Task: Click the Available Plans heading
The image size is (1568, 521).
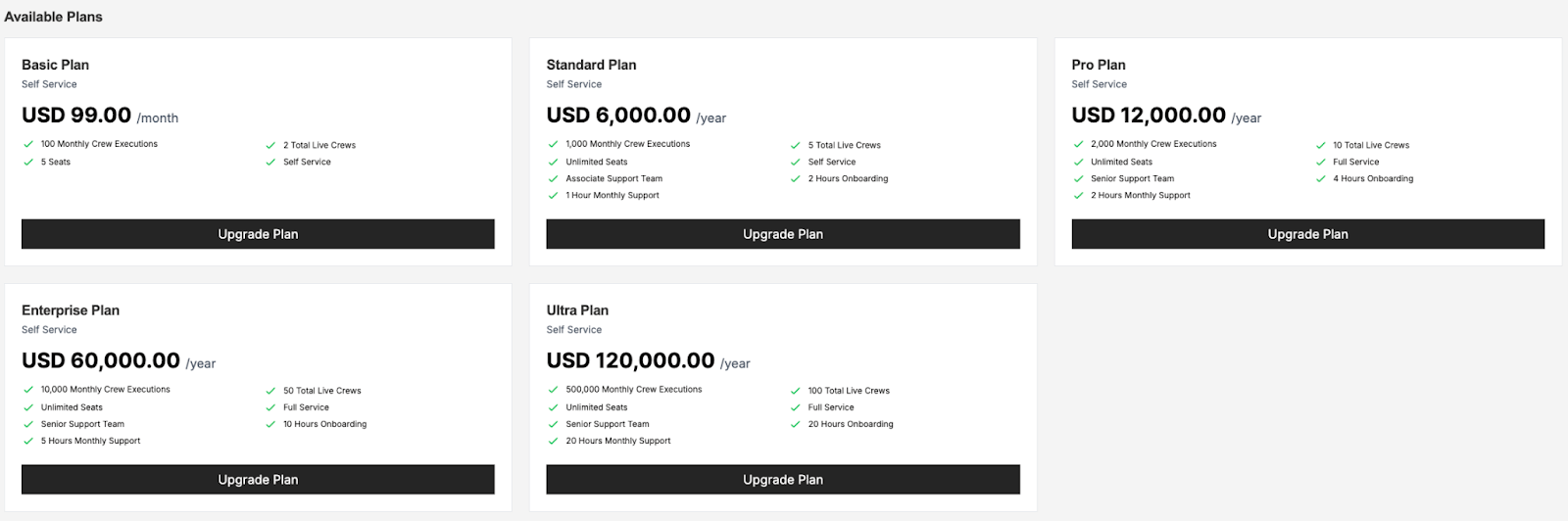Action: click(53, 17)
